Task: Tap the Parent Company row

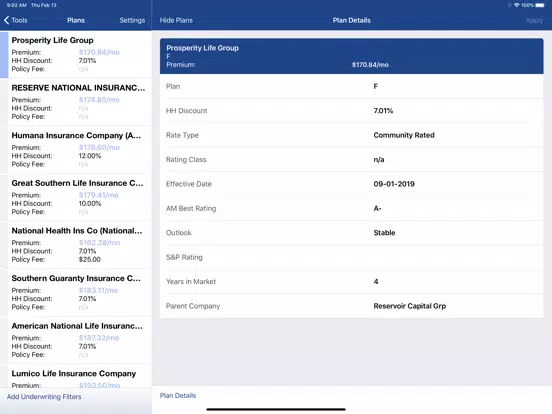Action: (x=351, y=306)
